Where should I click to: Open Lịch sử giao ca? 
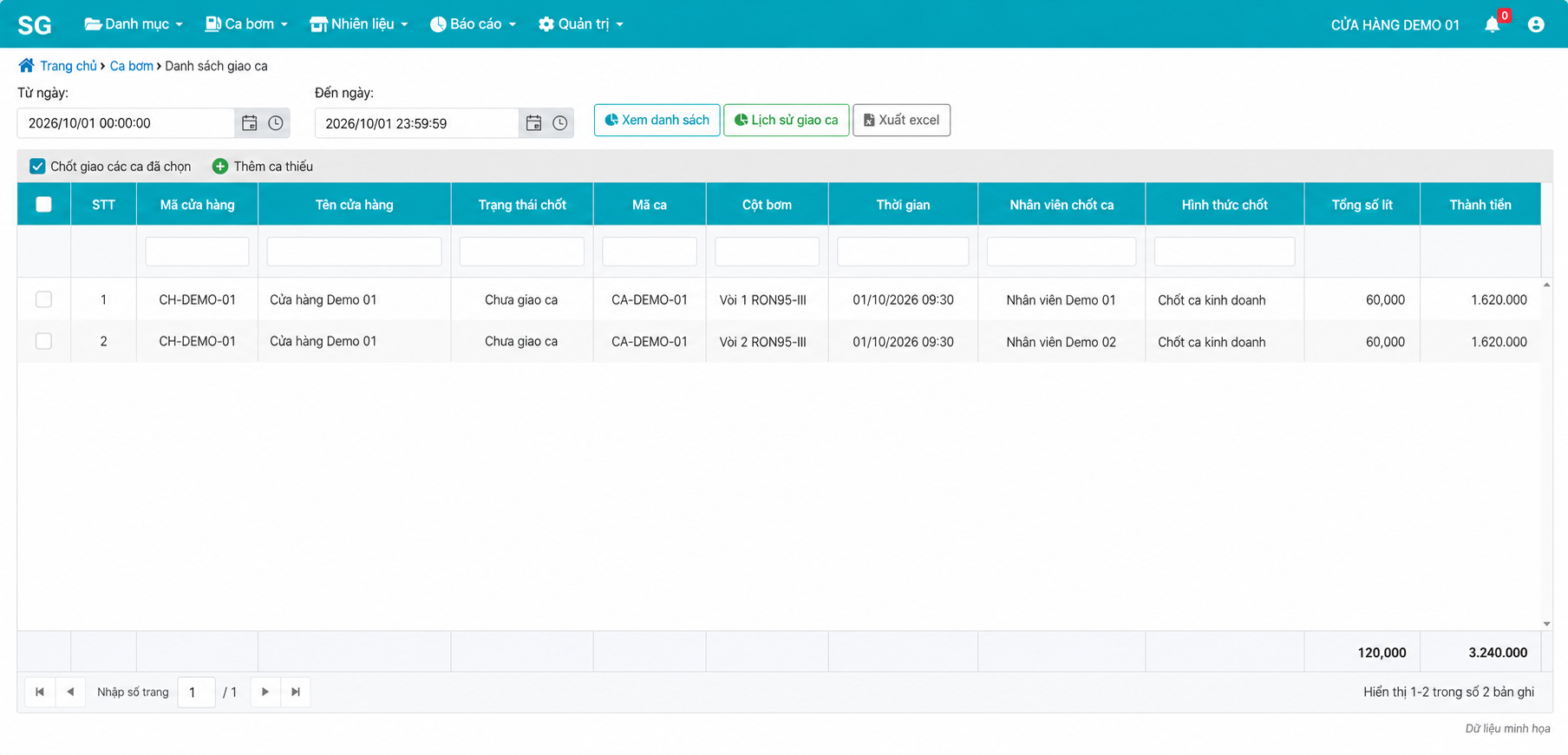787,120
